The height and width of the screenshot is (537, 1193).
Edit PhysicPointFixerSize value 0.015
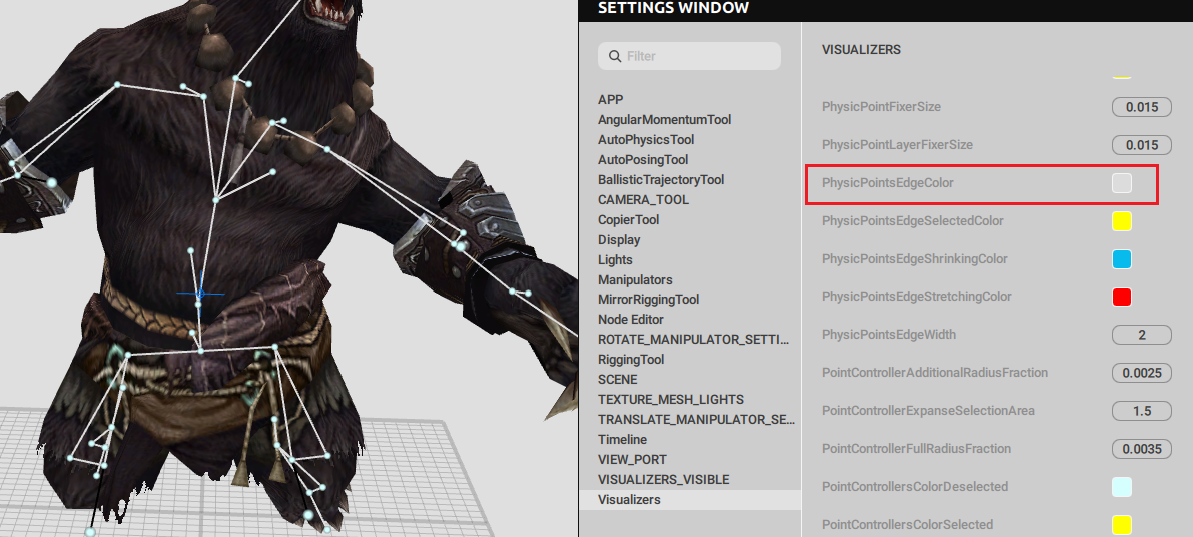pos(1141,106)
